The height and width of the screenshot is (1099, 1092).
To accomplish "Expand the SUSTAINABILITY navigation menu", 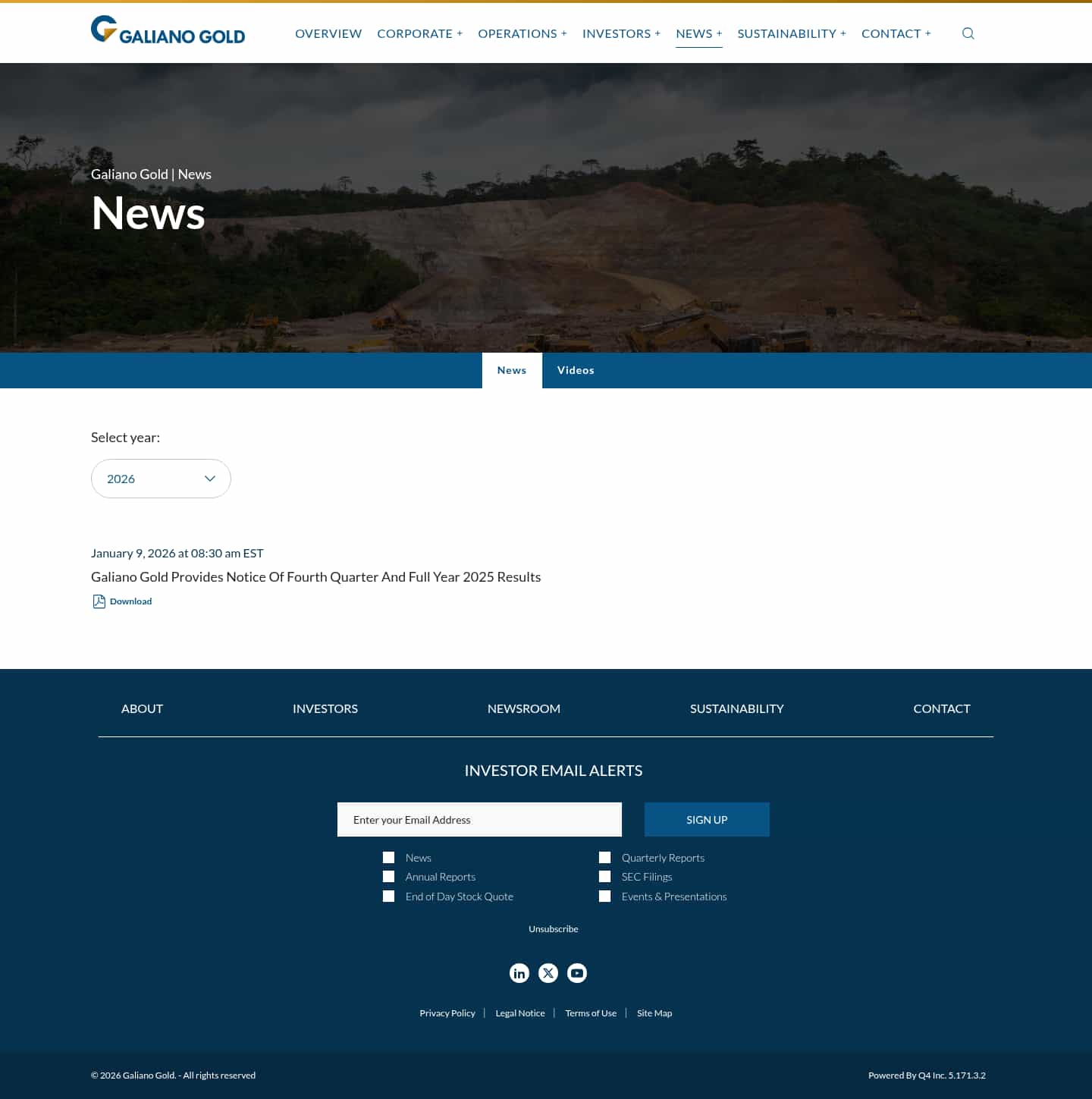I will [787, 33].
